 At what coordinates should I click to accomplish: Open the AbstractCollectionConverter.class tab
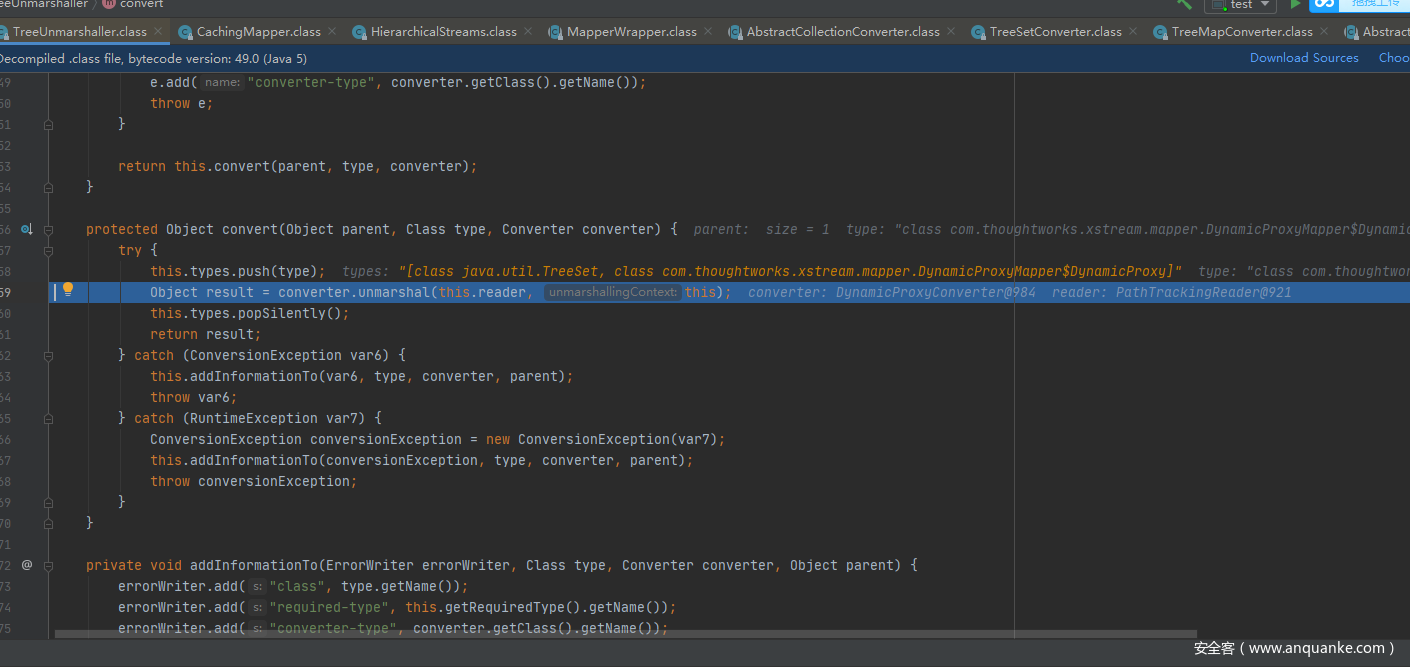842,32
